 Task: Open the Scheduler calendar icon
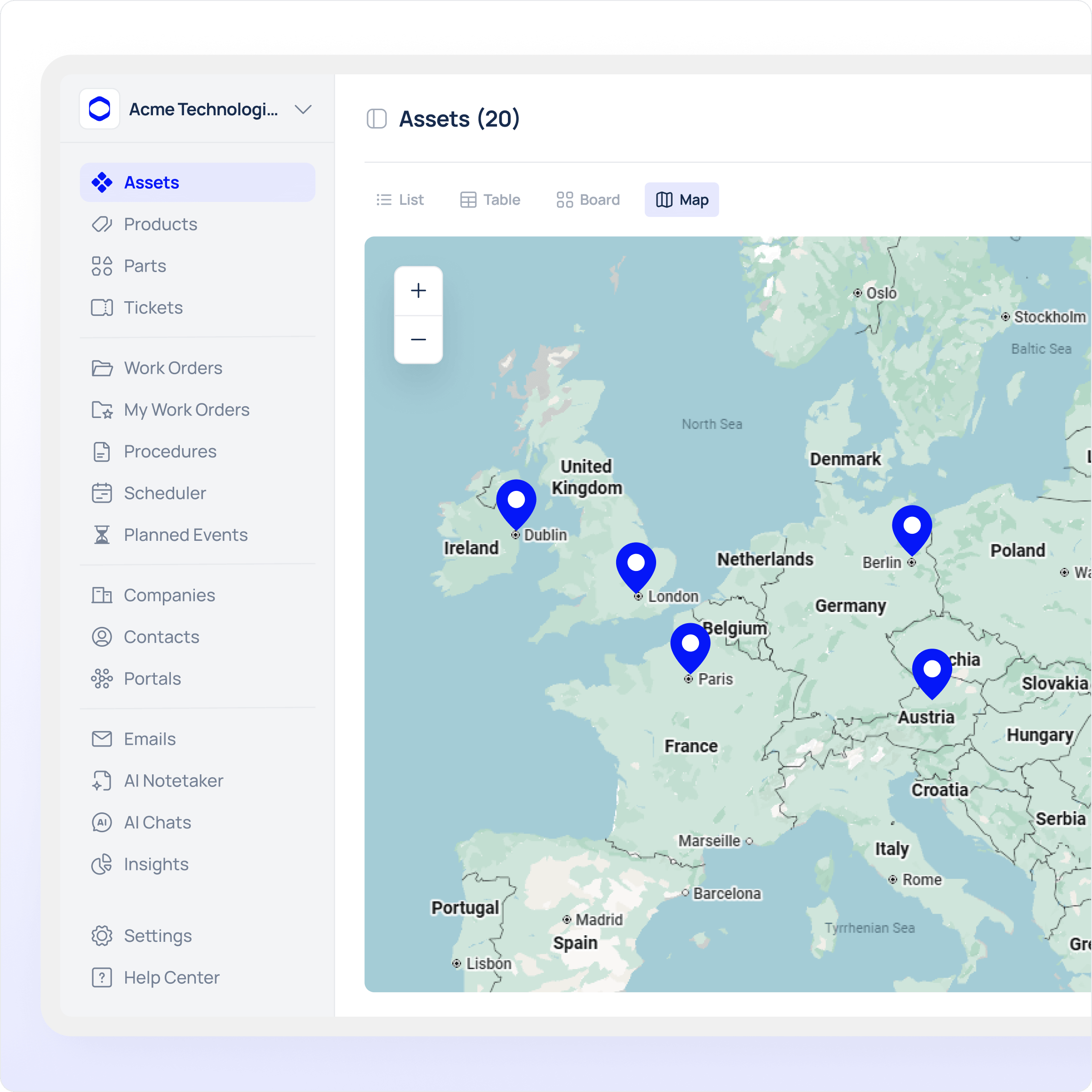point(102,493)
